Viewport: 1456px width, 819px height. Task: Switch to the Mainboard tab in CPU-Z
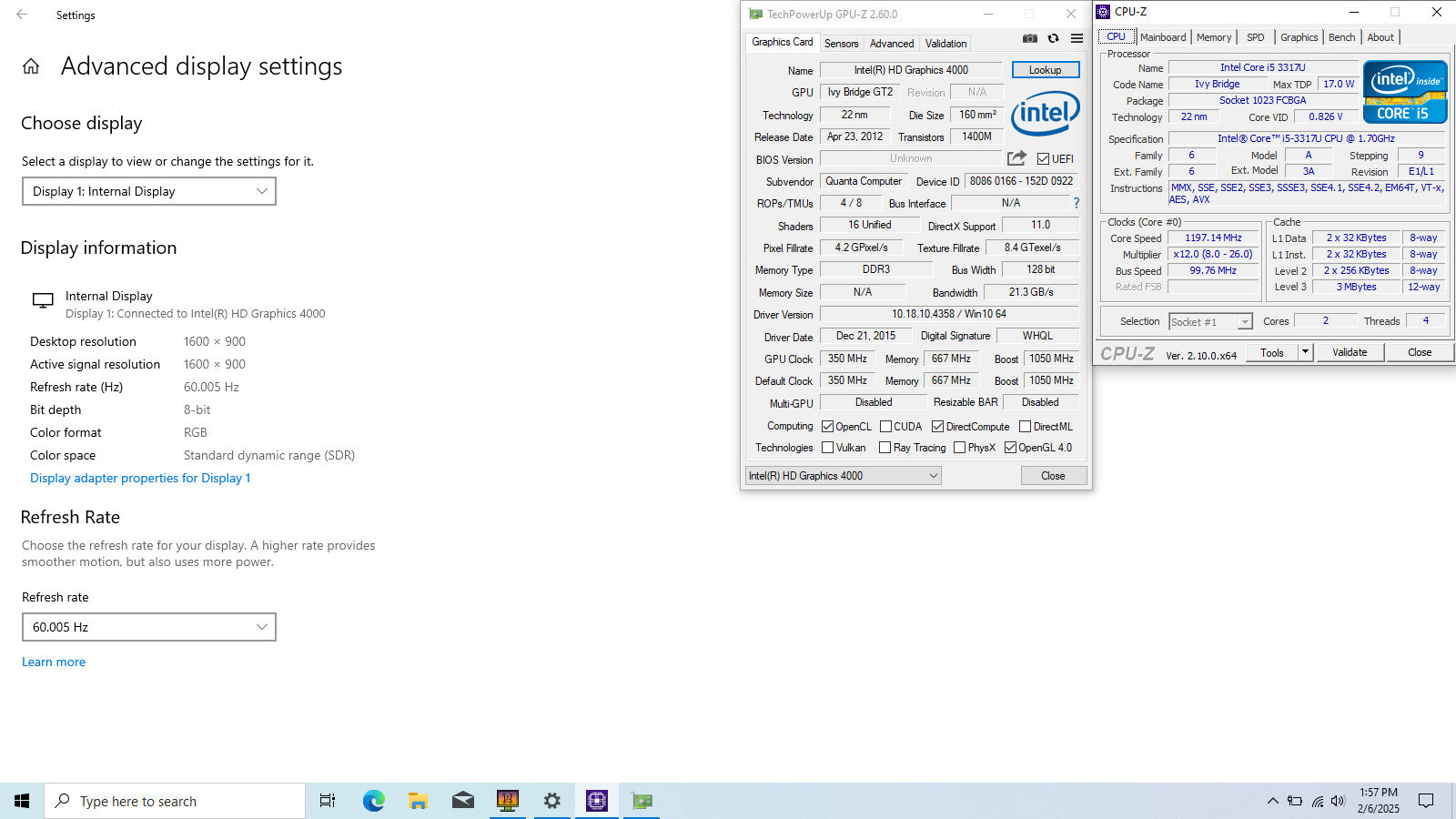pos(1162,37)
